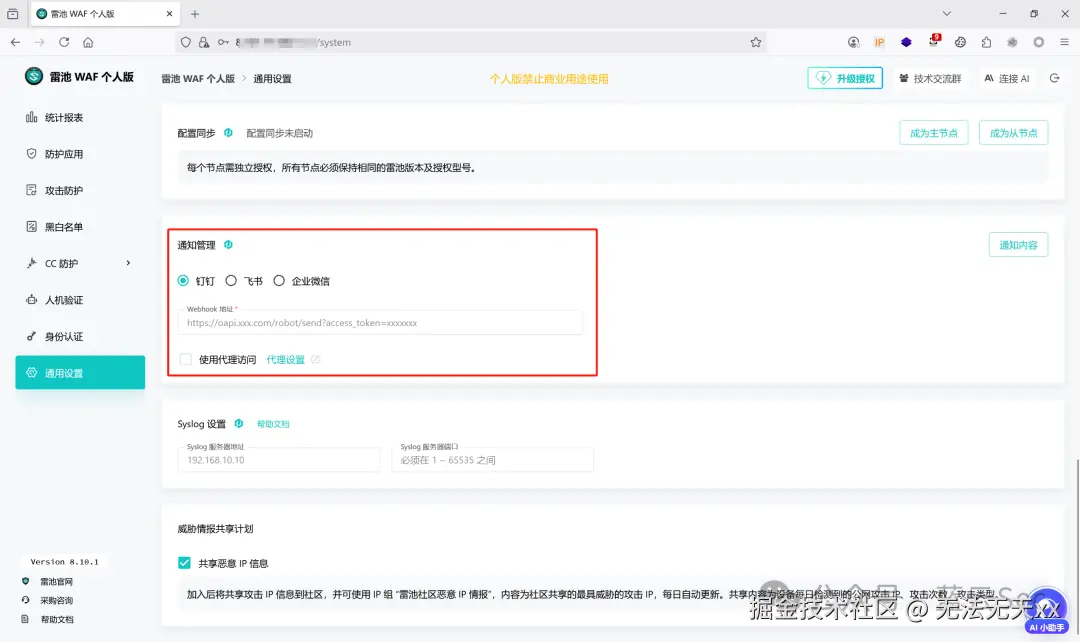Open the 黑白名单 page
The image size is (1080, 642).
pos(58,226)
